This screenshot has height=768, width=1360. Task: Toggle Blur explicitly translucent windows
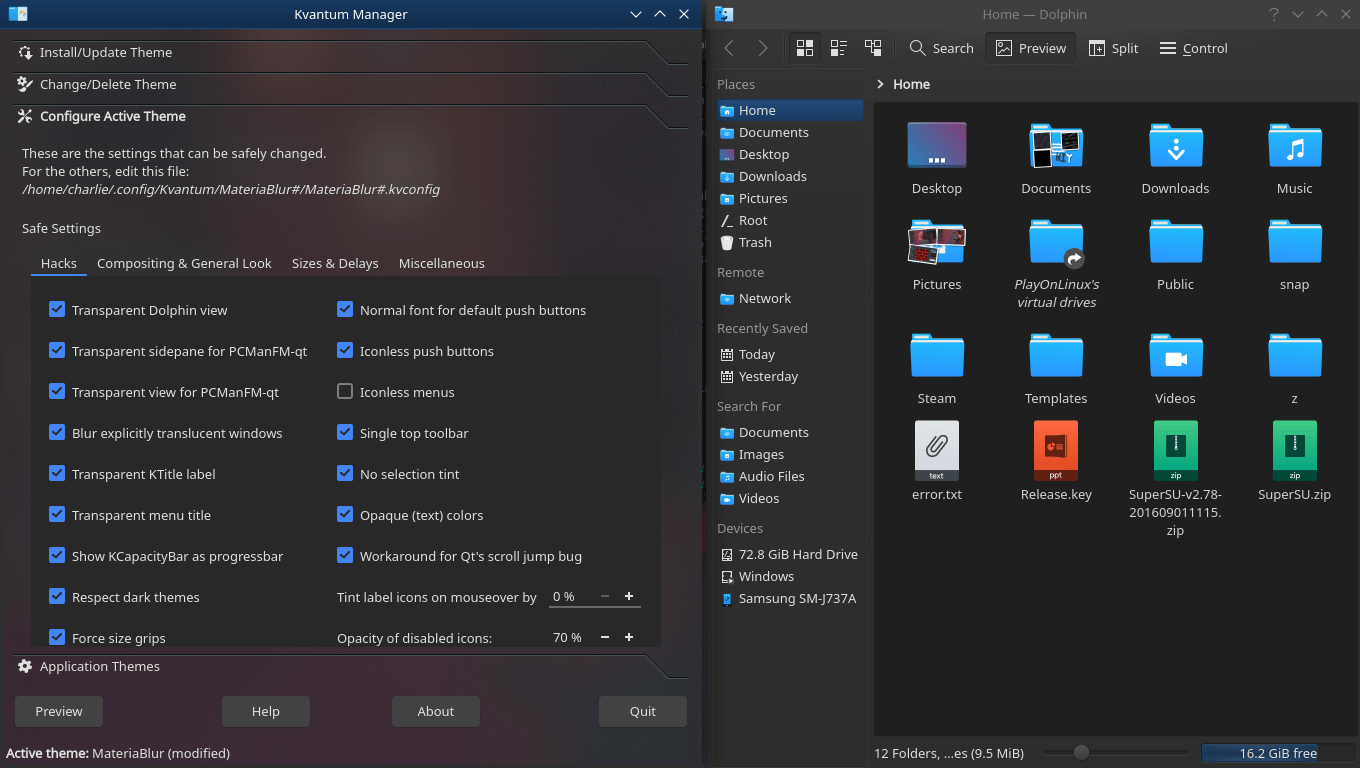pyautogui.click(x=57, y=433)
